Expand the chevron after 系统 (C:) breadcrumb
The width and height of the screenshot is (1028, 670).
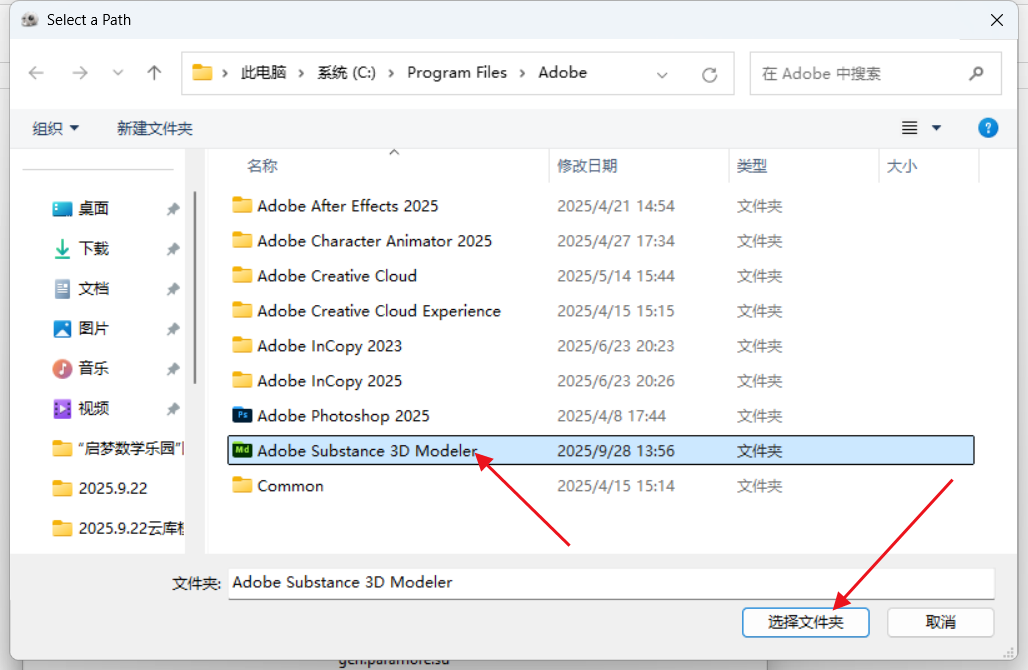391,73
